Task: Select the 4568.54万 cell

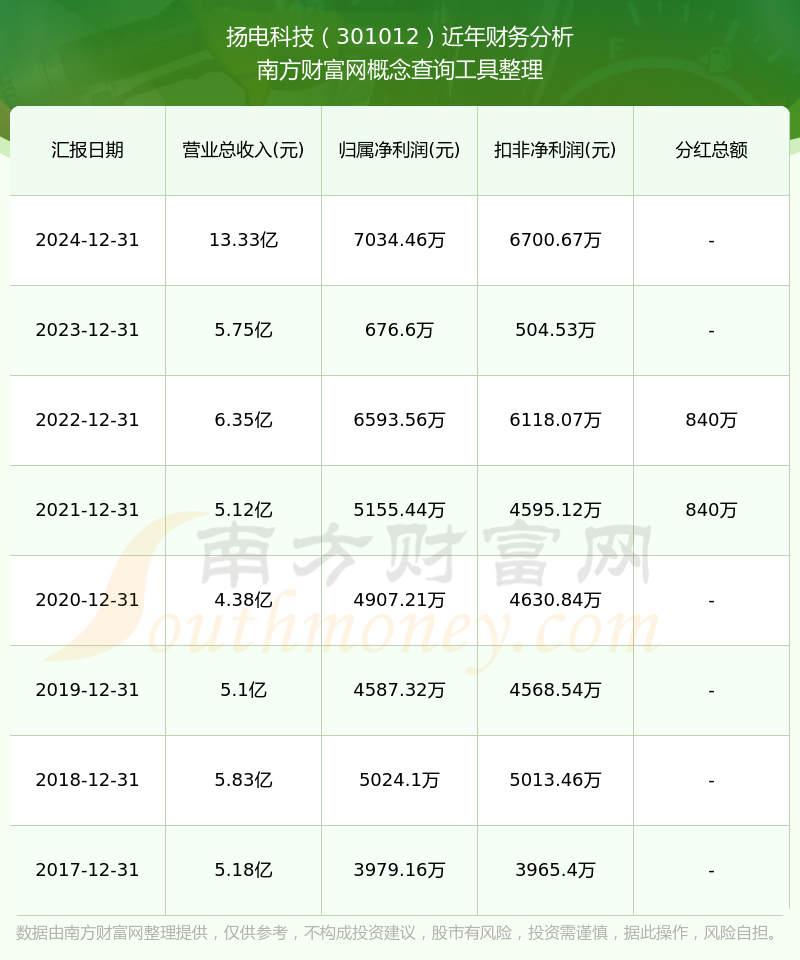Action: (x=555, y=690)
